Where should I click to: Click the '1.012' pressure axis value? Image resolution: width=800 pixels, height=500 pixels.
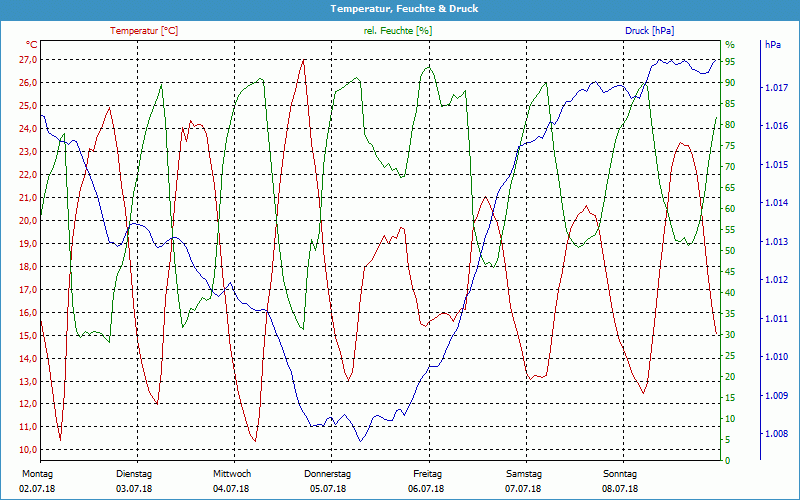tap(776, 280)
